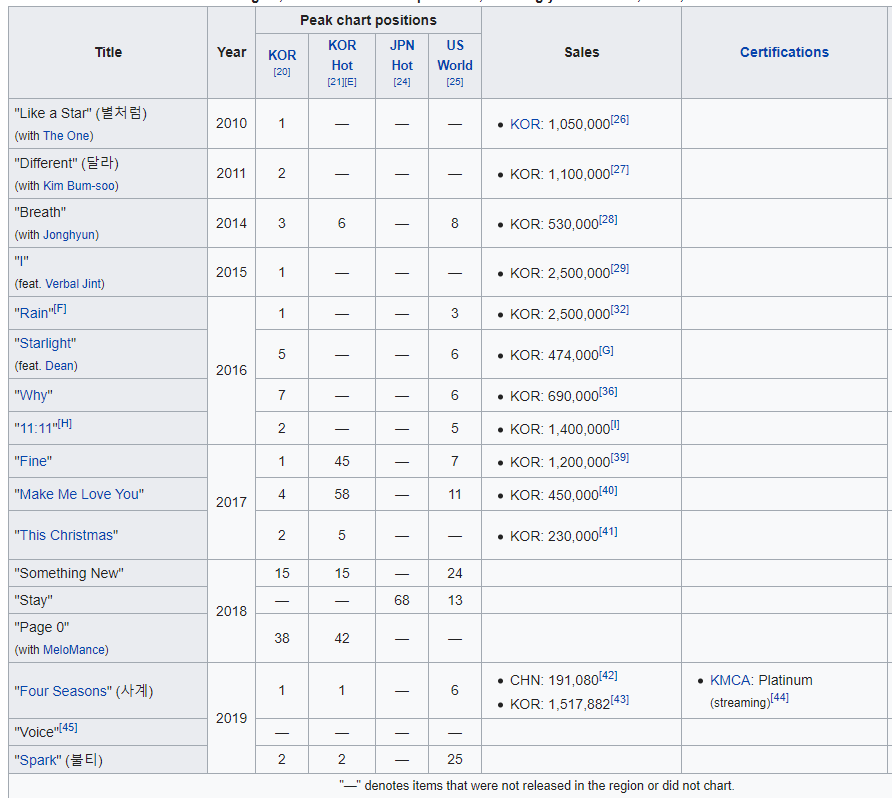Open the Certifications column header link
The width and height of the screenshot is (892, 798).
click(784, 52)
